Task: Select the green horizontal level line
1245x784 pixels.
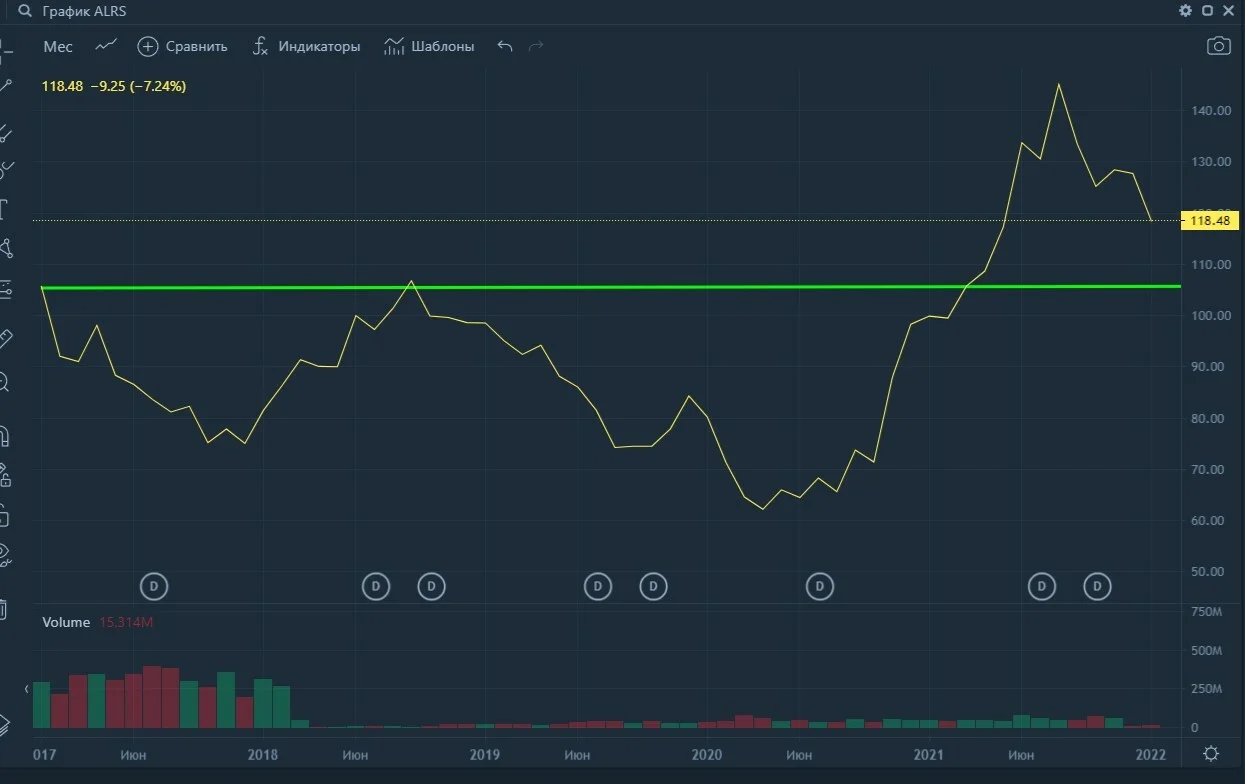Action: click(x=610, y=287)
